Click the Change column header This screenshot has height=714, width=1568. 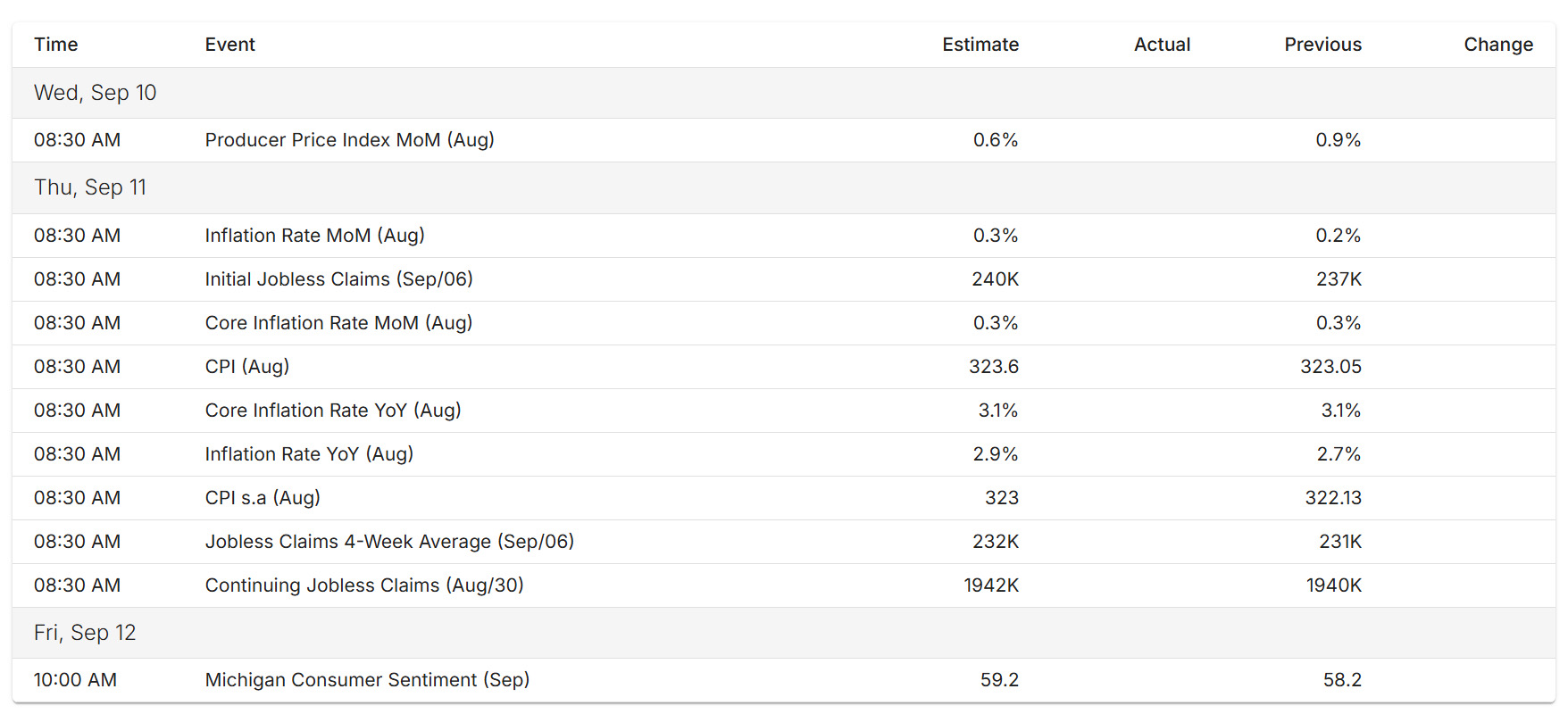pos(1498,45)
